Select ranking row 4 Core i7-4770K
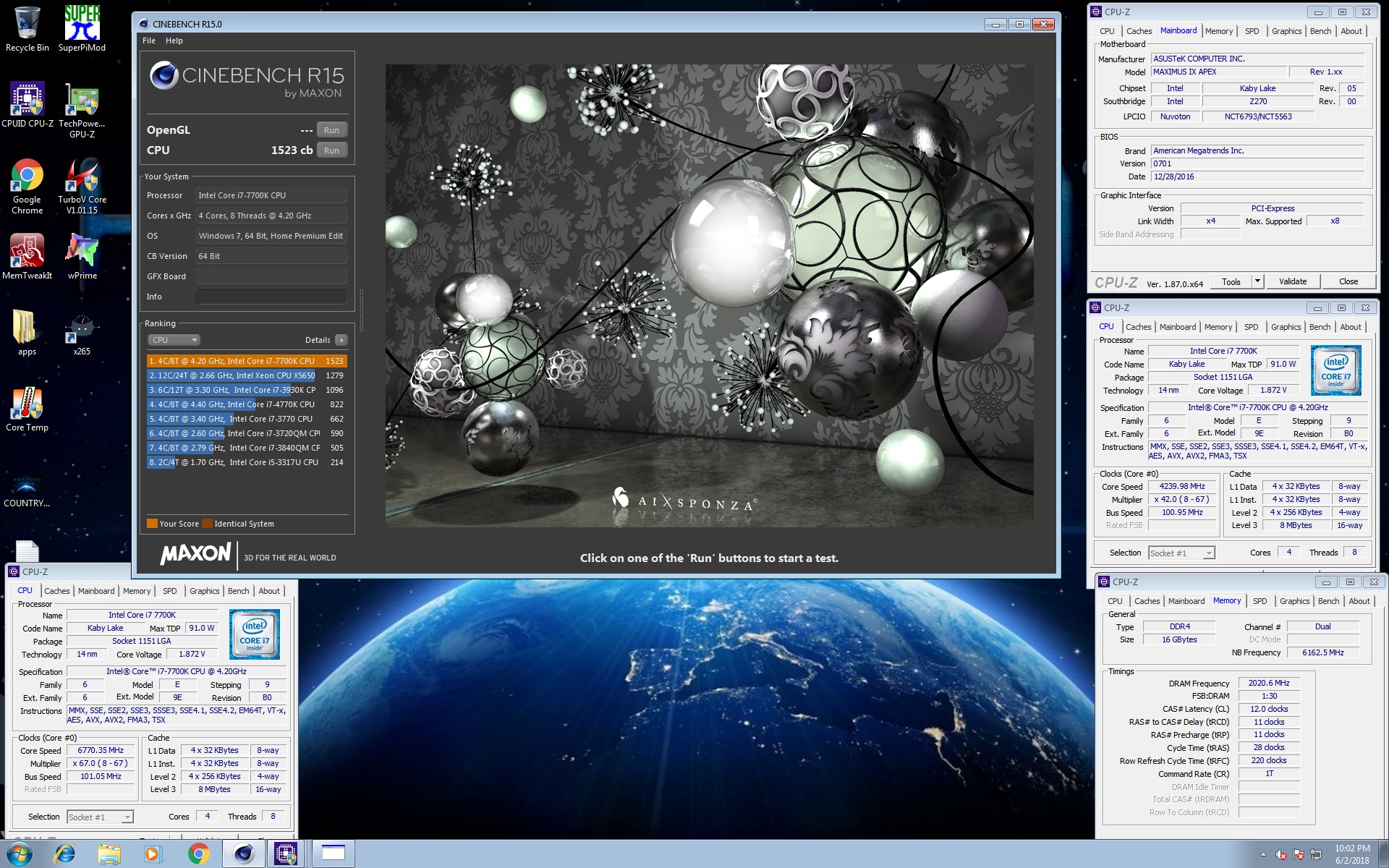Screen dimensions: 1389x868 [x=247, y=404]
